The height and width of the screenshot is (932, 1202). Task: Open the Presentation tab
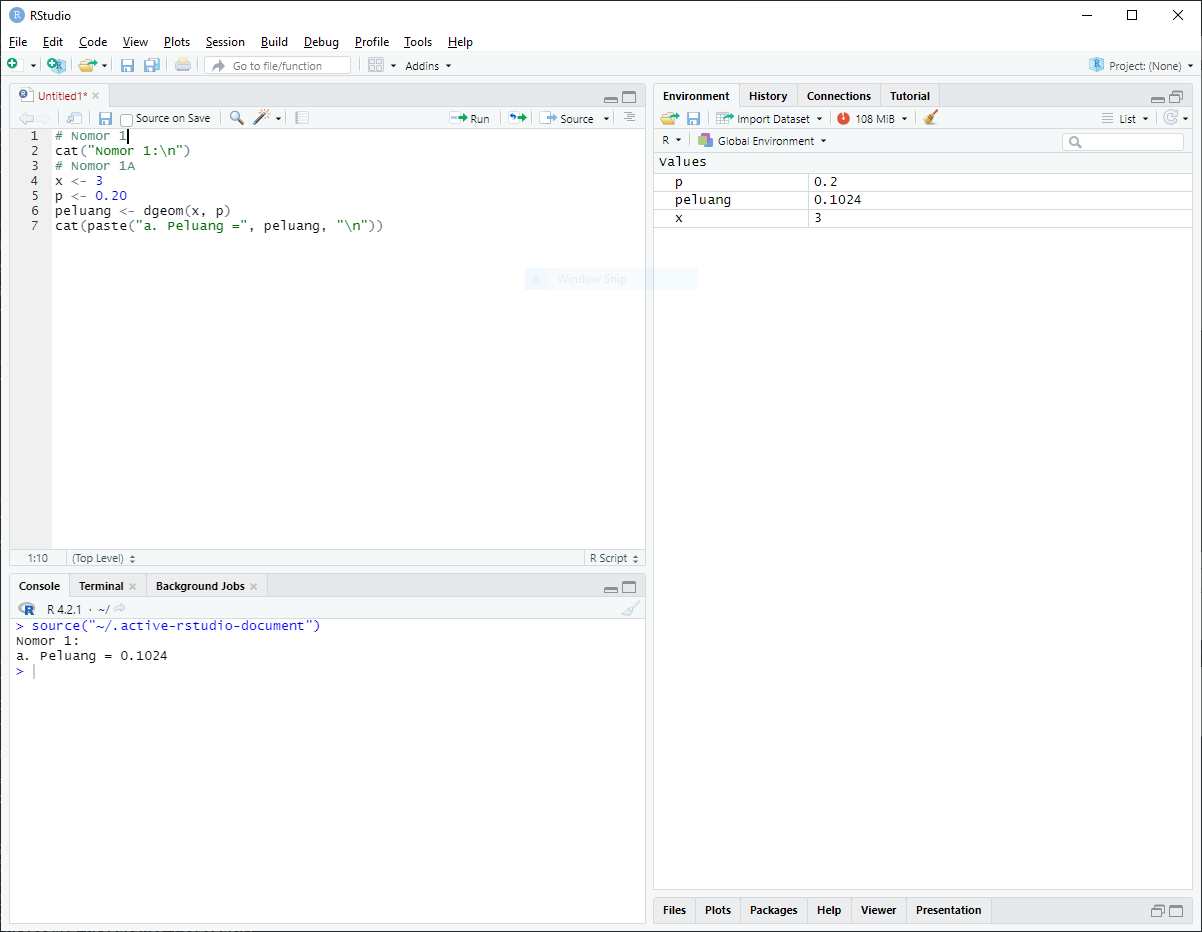(949, 910)
